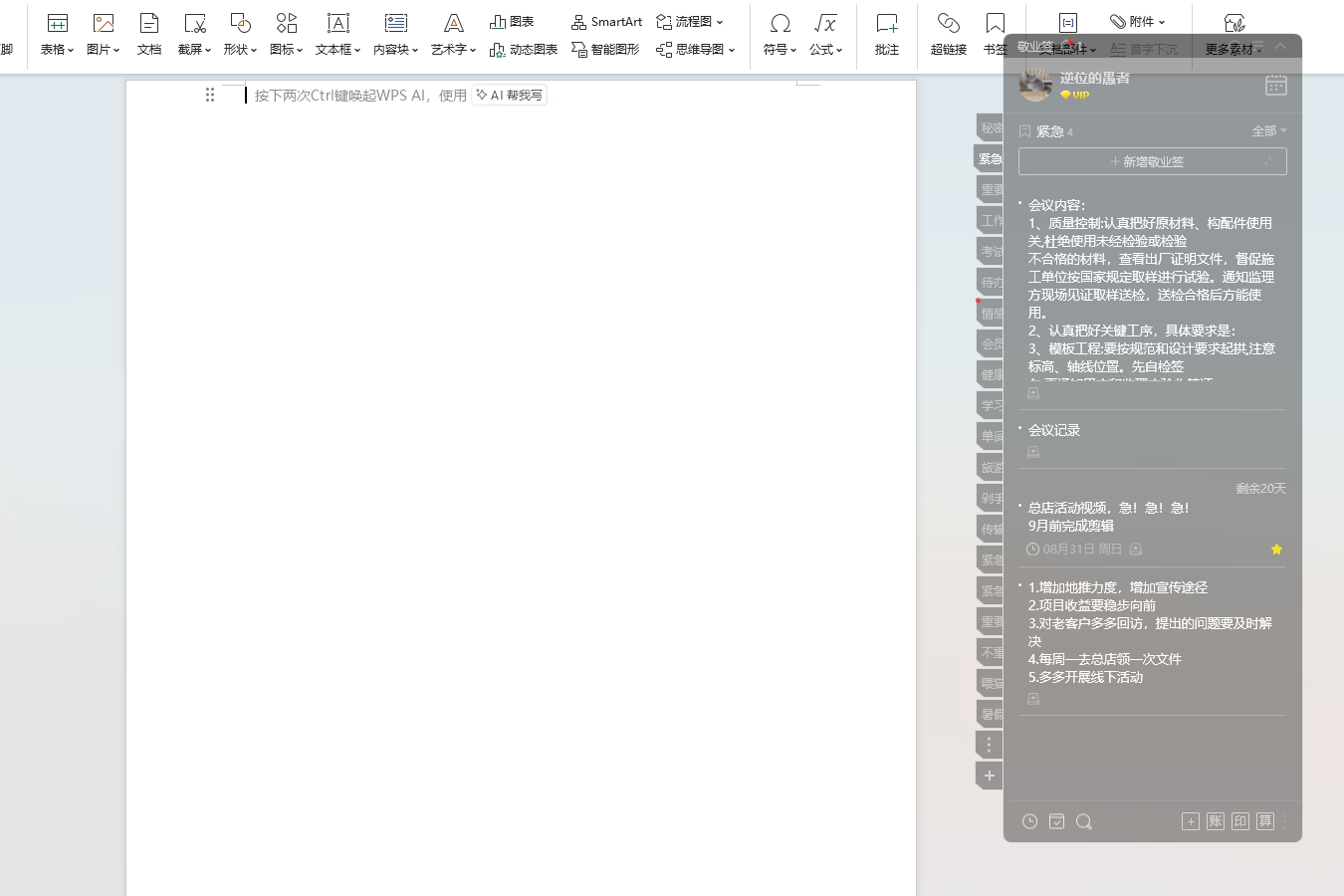Image resolution: width=1344 pixels, height=896 pixels.
Task: Switch to the 考试 category tab
Action: 990,251
